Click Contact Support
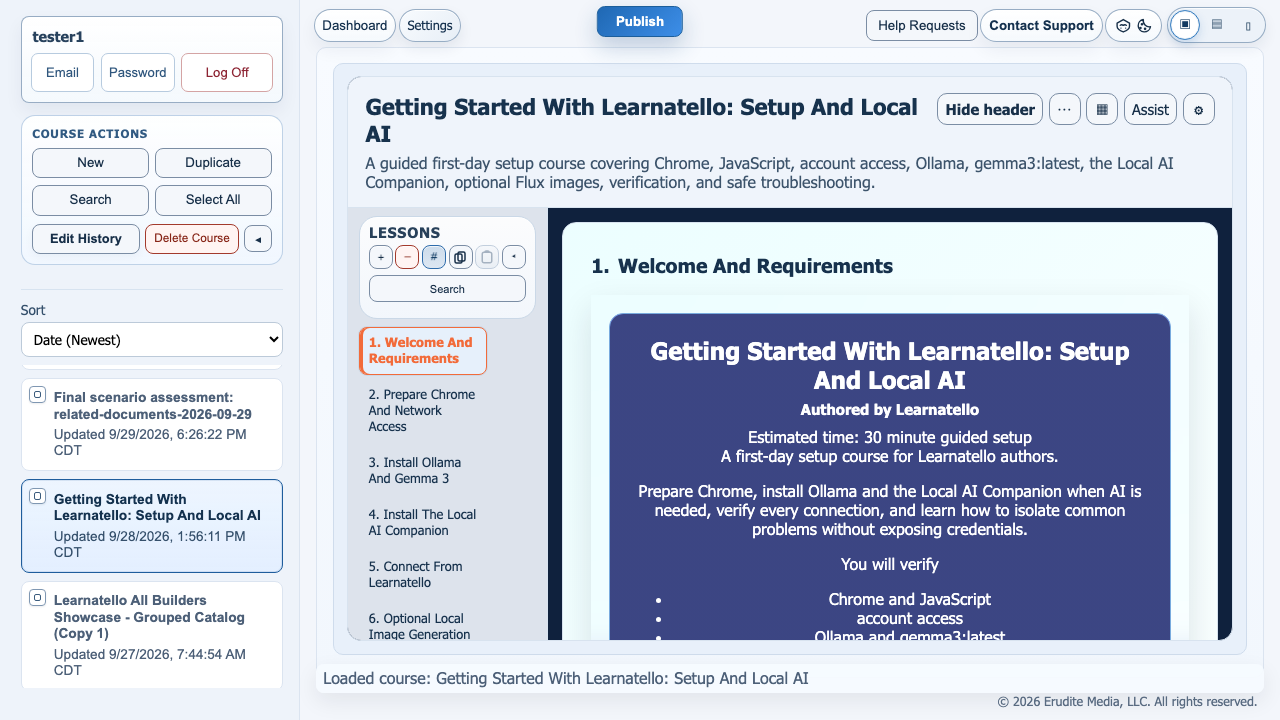Image resolution: width=1280 pixels, height=720 pixels. pos(1041,25)
